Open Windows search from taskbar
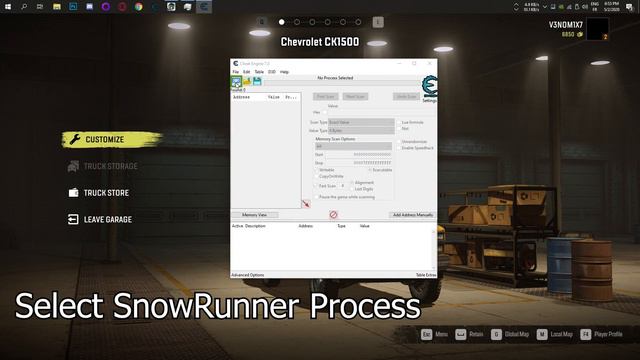640x360 pixels. click(x=24, y=7)
